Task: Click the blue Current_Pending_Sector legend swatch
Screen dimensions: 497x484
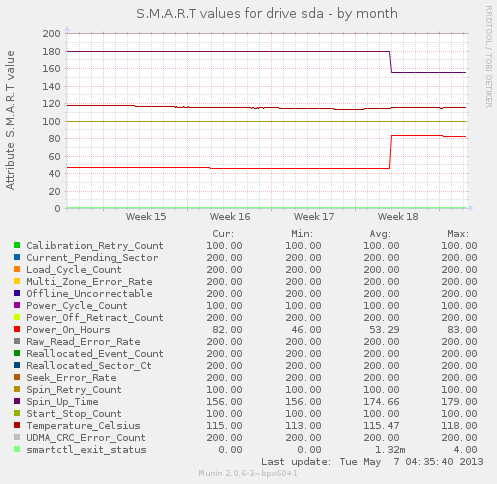Action: coord(17,257)
